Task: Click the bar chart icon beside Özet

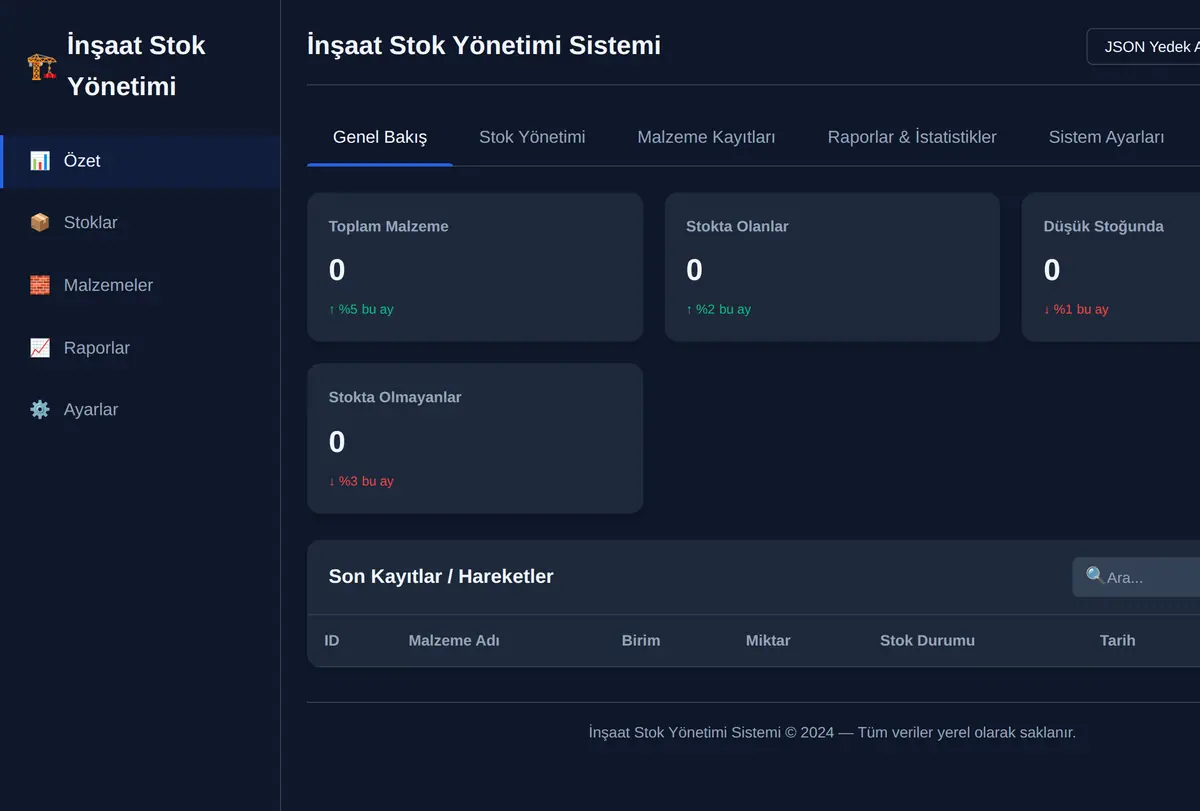Action: tap(40, 161)
